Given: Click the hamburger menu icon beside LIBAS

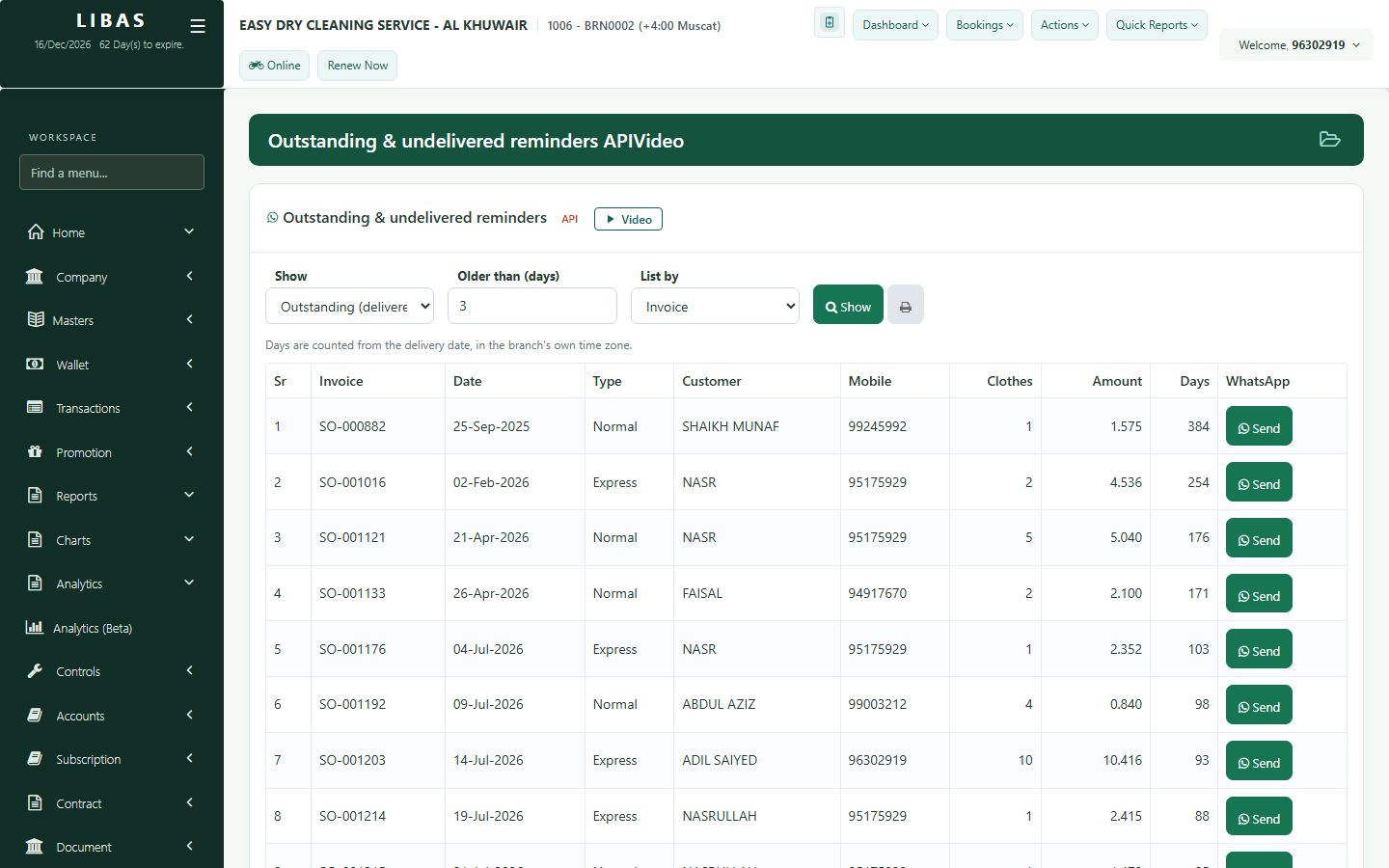Looking at the screenshot, I should [198, 26].
